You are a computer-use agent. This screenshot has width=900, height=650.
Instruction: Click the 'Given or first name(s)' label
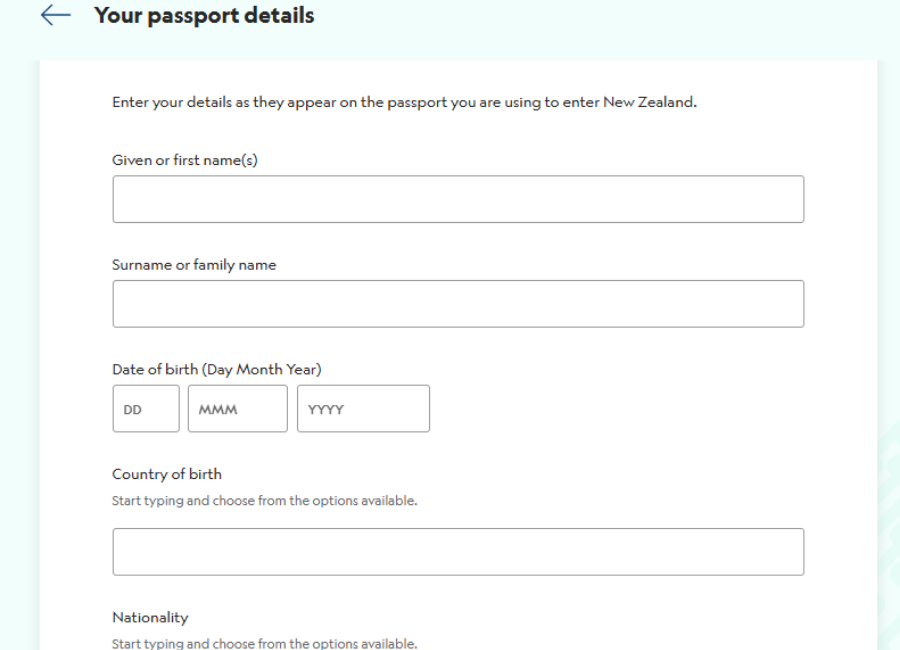point(185,160)
